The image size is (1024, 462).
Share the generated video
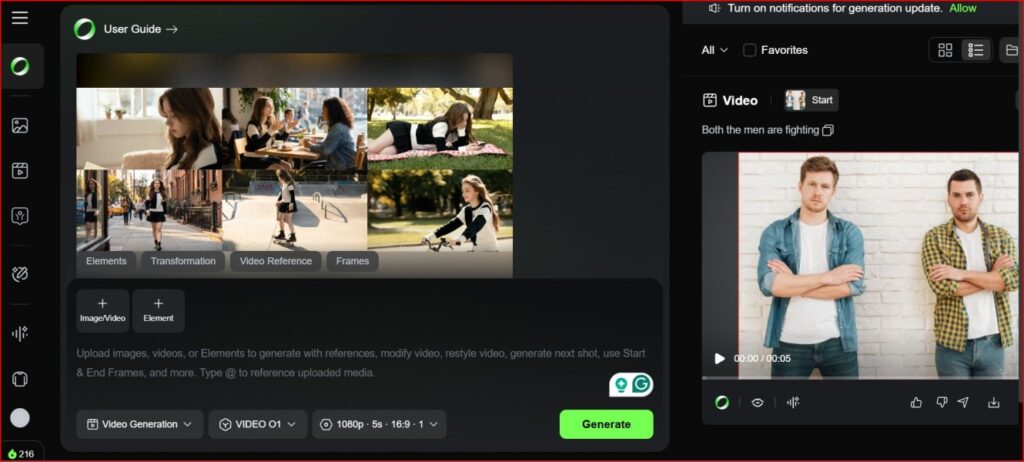(x=963, y=403)
